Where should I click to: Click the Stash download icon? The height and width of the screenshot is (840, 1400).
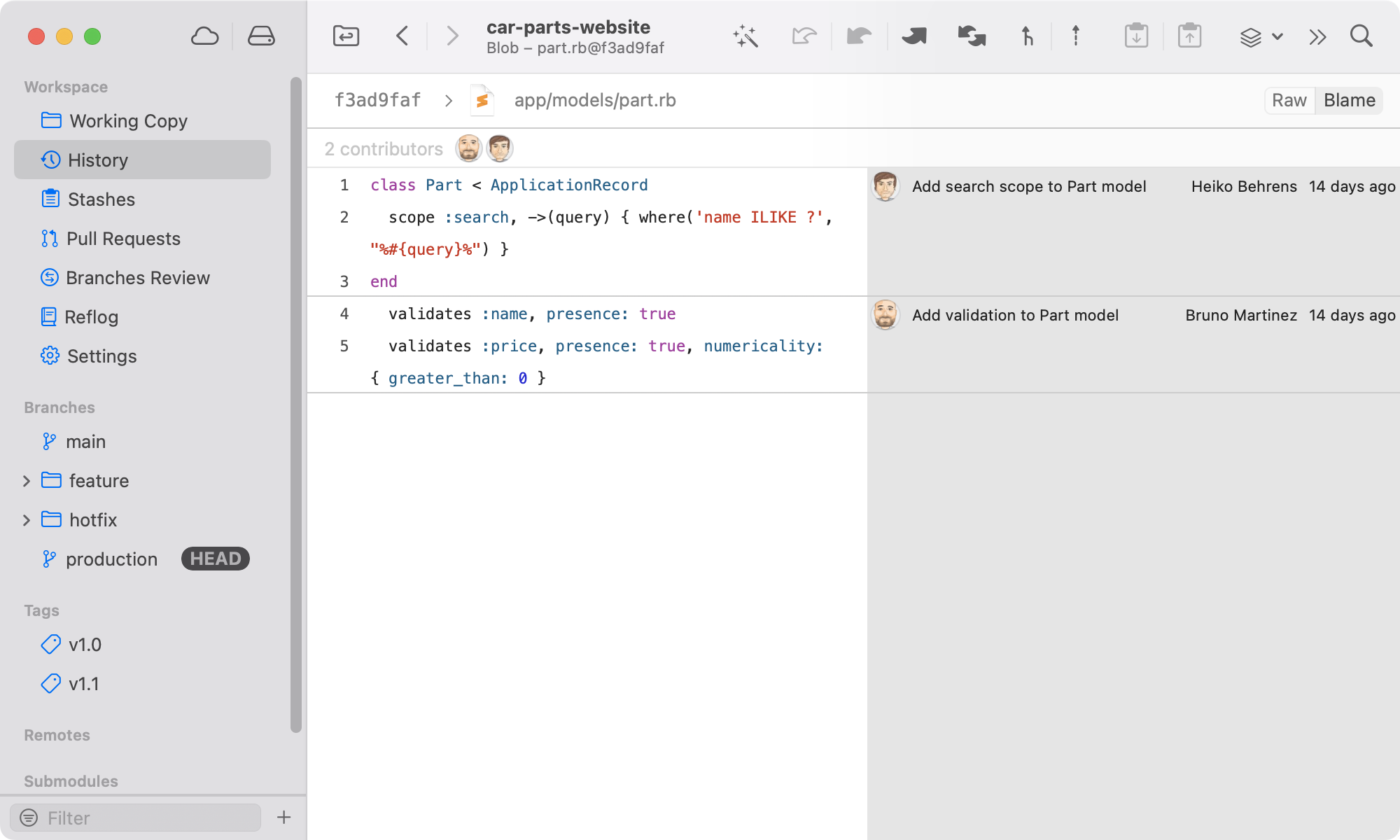pos(1136,36)
